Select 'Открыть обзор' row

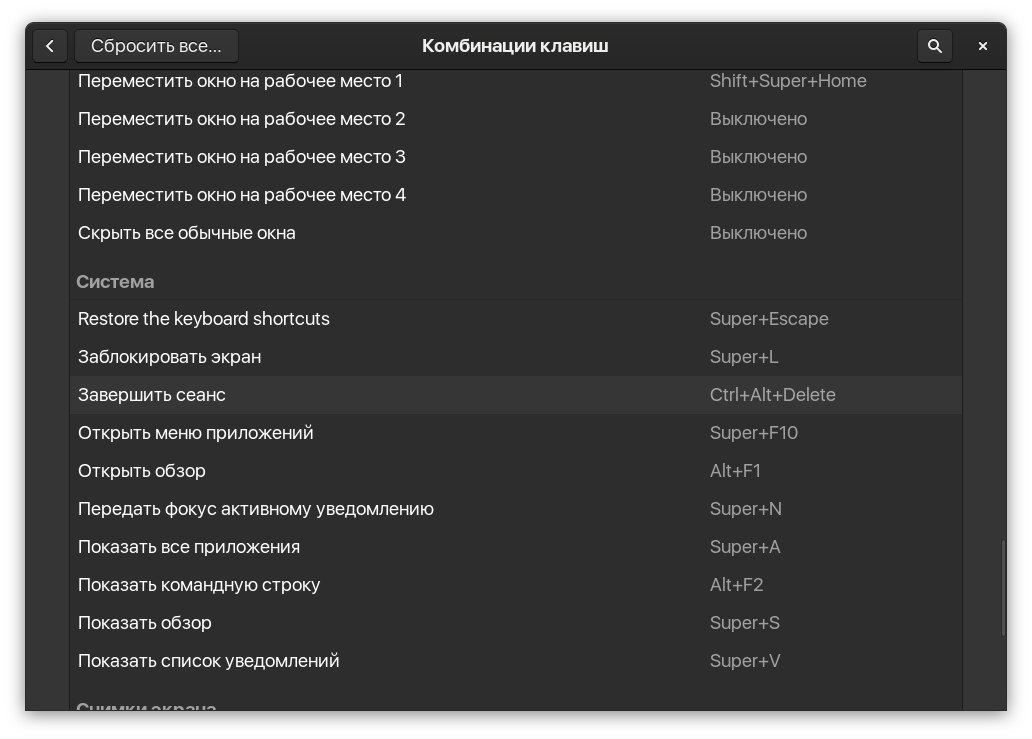tap(515, 471)
